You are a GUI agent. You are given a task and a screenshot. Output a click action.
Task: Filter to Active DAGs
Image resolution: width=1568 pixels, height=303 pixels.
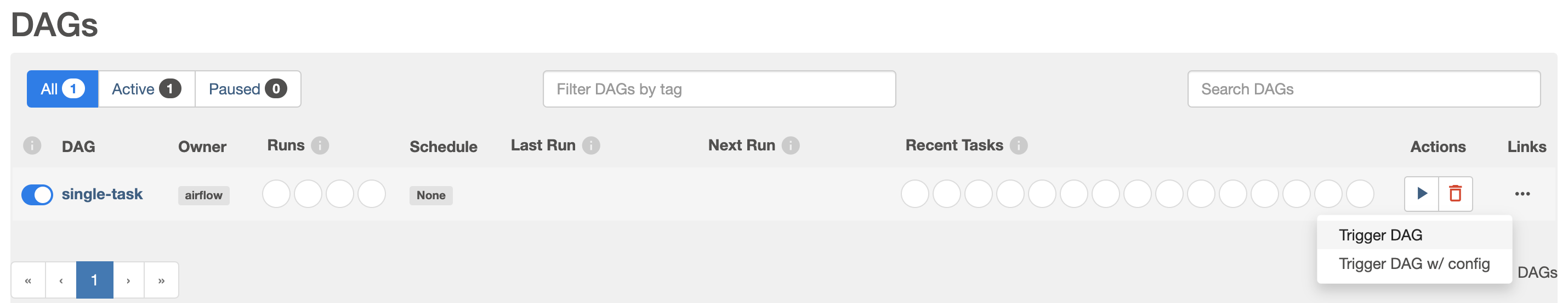[x=146, y=89]
